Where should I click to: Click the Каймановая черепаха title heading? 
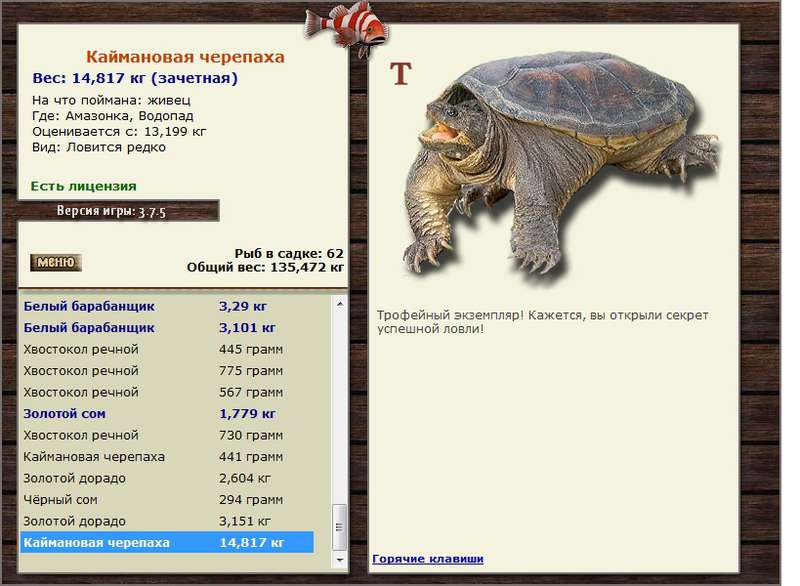(x=185, y=57)
